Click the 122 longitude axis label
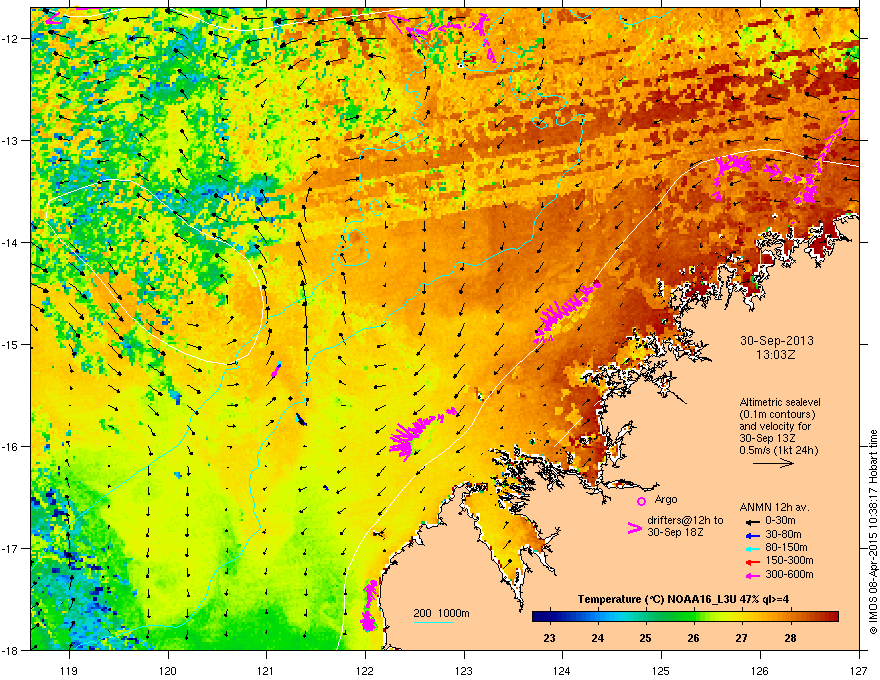880x680 pixels. point(365,670)
